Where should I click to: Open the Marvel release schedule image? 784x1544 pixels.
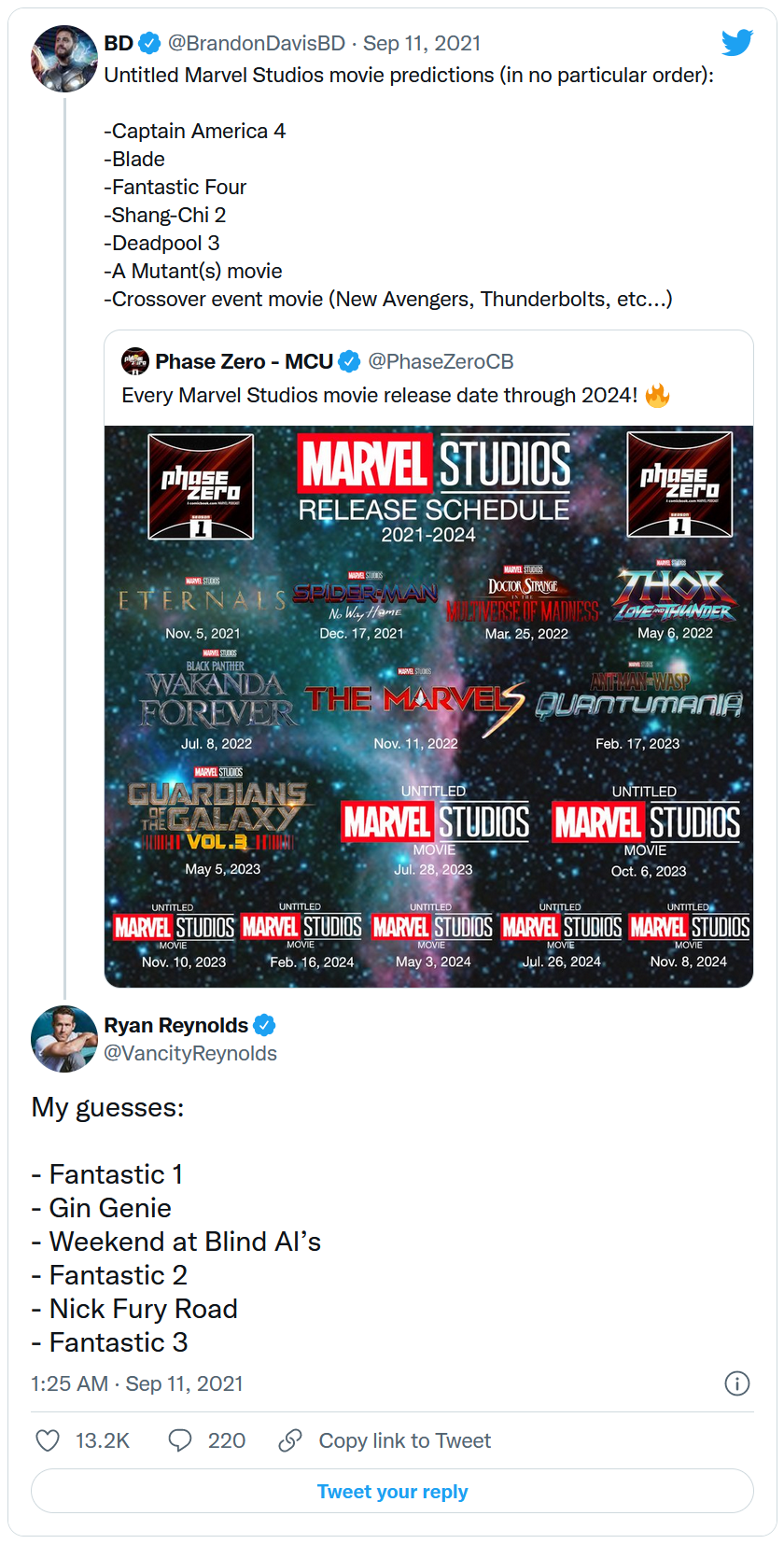(428, 707)
